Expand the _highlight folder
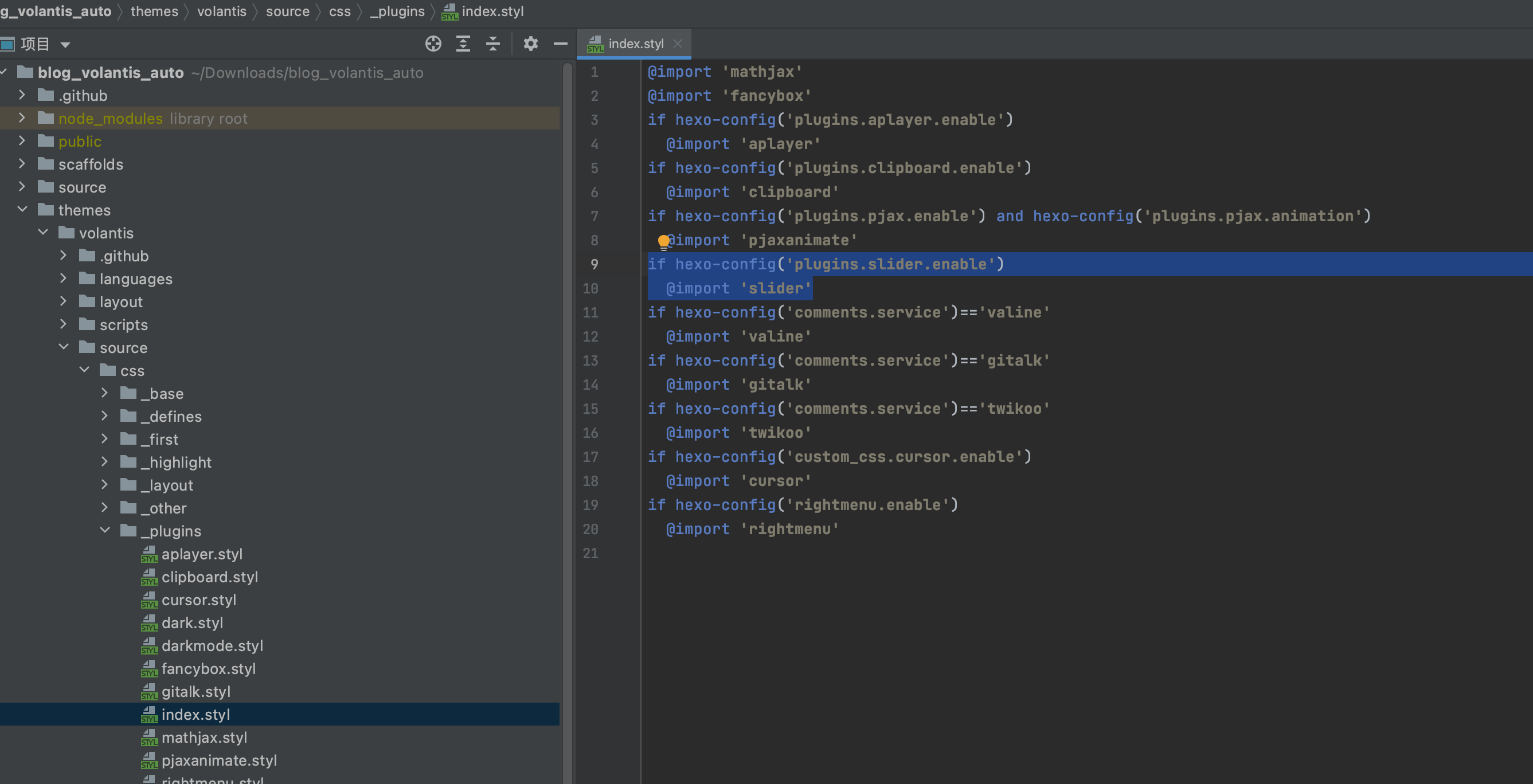Screen dimensions: 1533x784 click(105, 461)
